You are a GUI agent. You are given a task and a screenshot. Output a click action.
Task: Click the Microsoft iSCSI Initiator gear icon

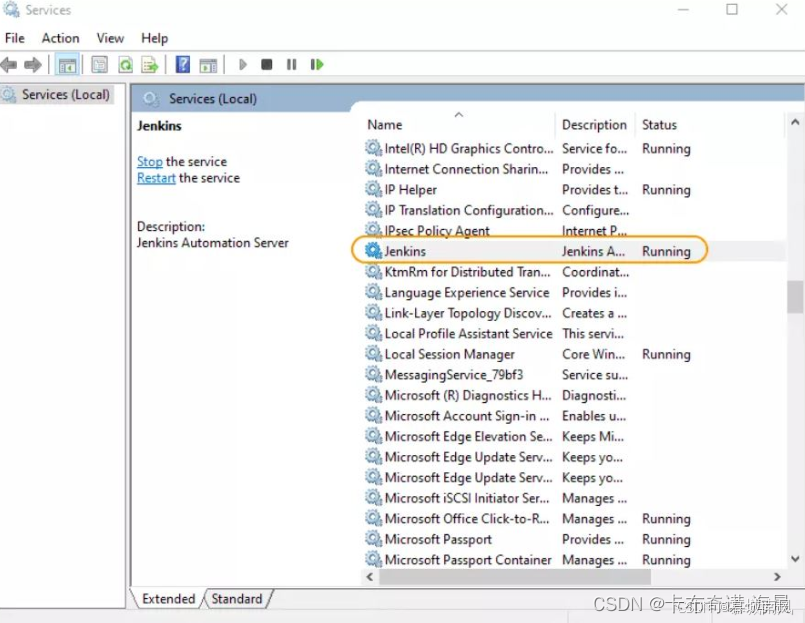coord(373,497)
